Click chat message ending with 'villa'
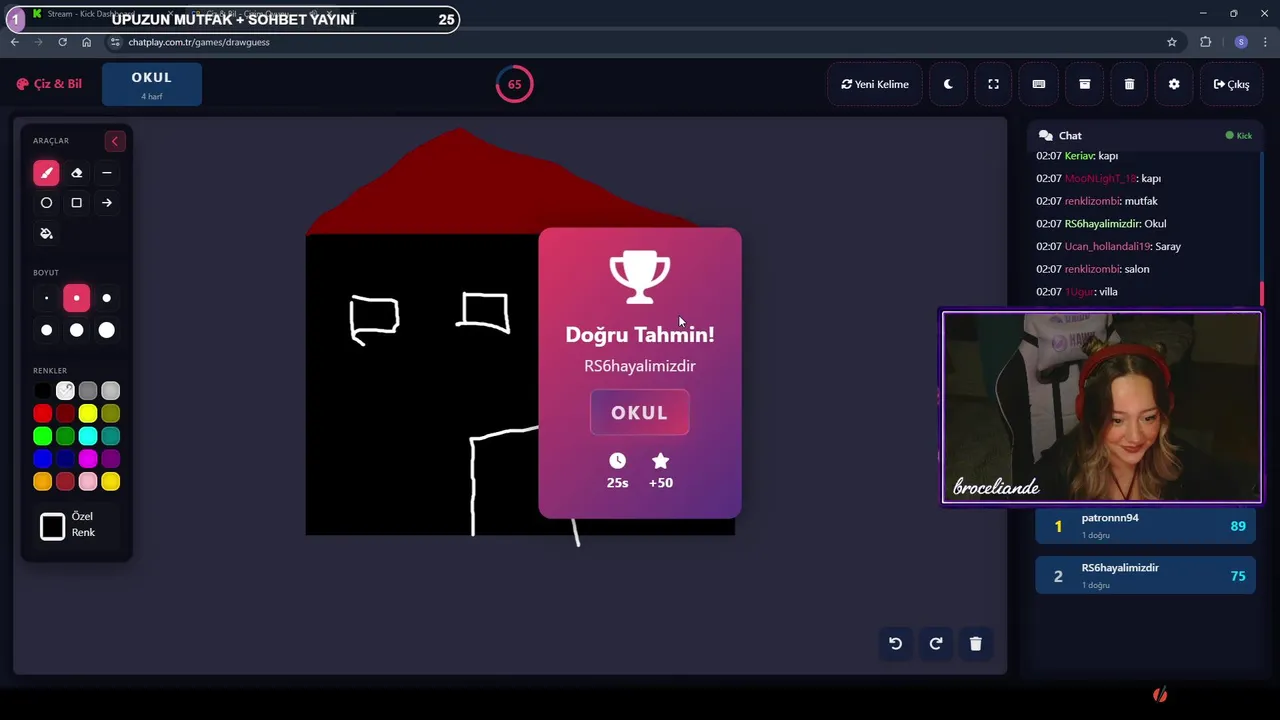 click(x=1077, y=292)
